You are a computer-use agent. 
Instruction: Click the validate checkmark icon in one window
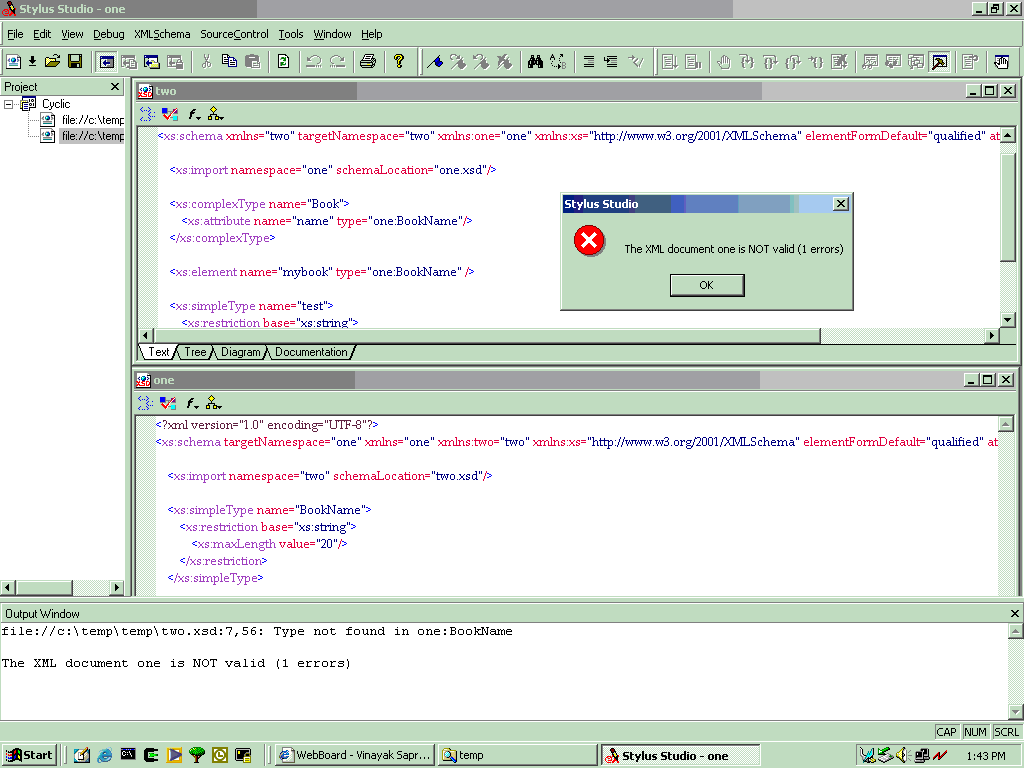click(168, 403)
